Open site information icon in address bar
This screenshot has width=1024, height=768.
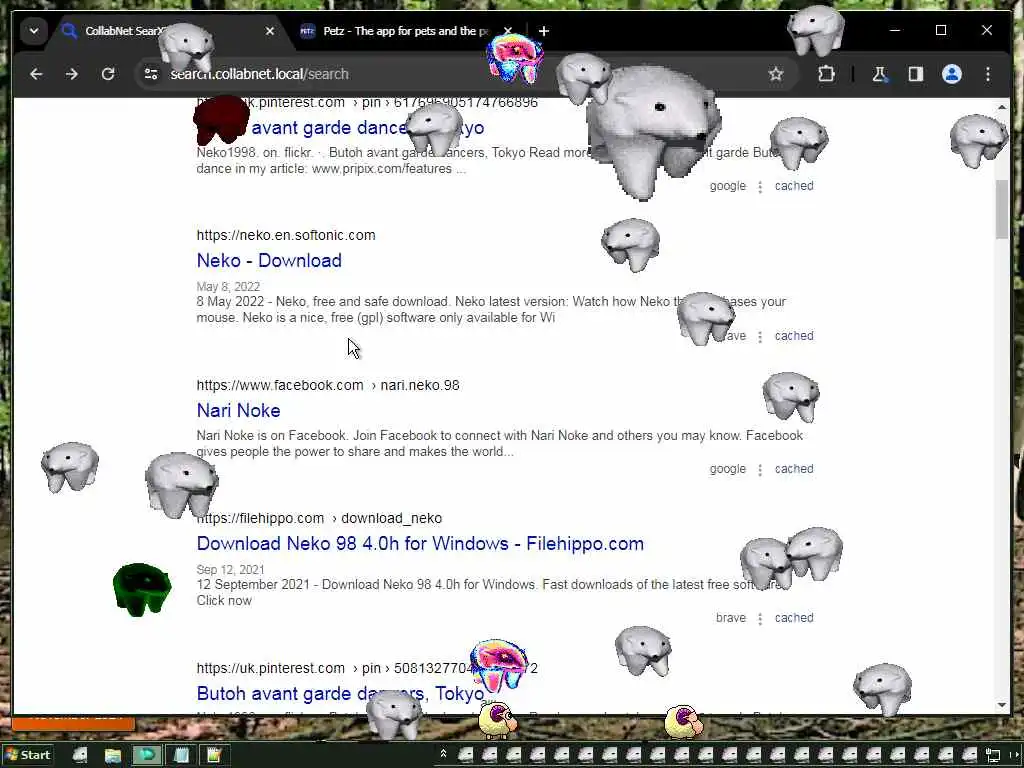[x=151, y=74]
